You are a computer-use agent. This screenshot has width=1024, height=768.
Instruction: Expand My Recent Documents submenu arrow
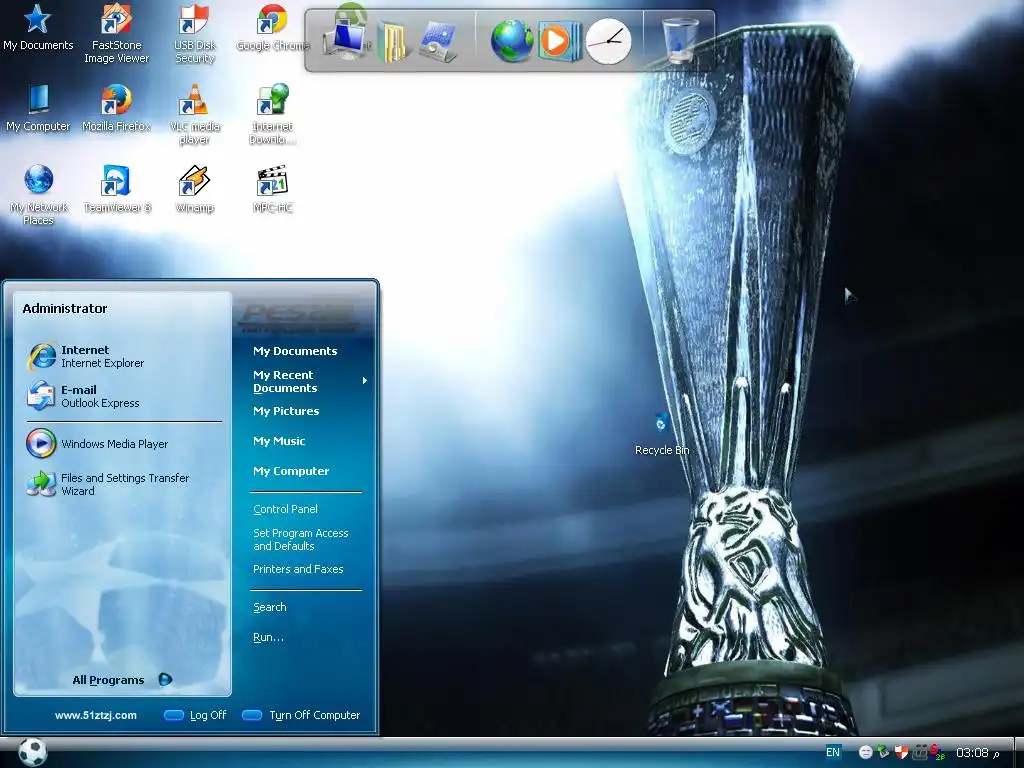click(x=364, y=381)
